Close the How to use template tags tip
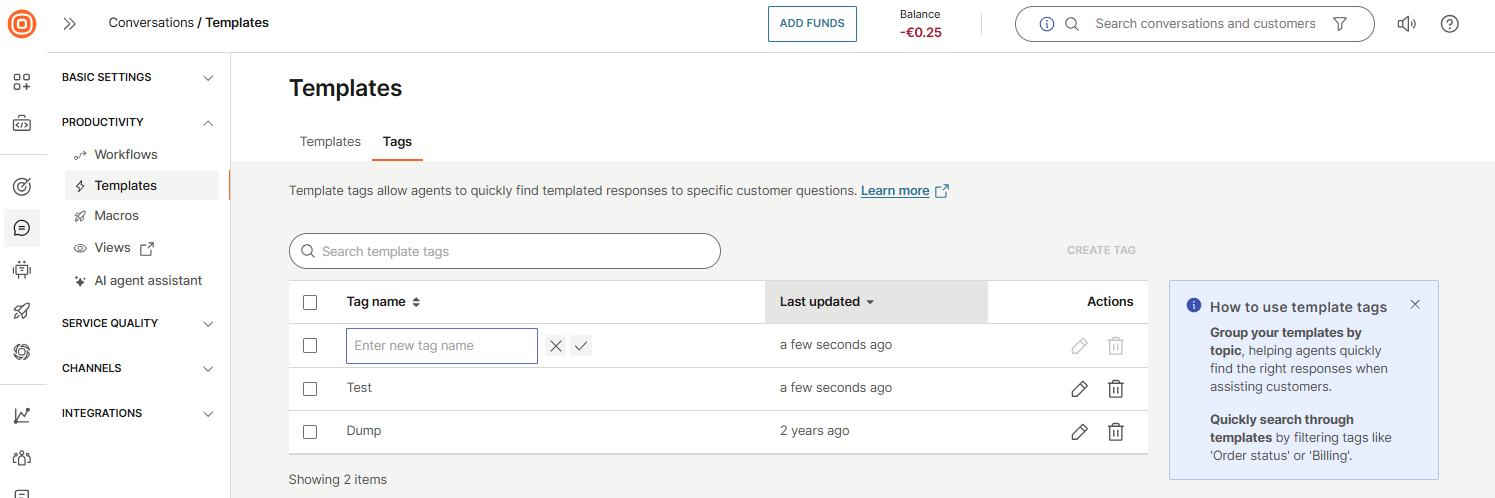The image size is (1495, 498). [x=1414, y=304]
